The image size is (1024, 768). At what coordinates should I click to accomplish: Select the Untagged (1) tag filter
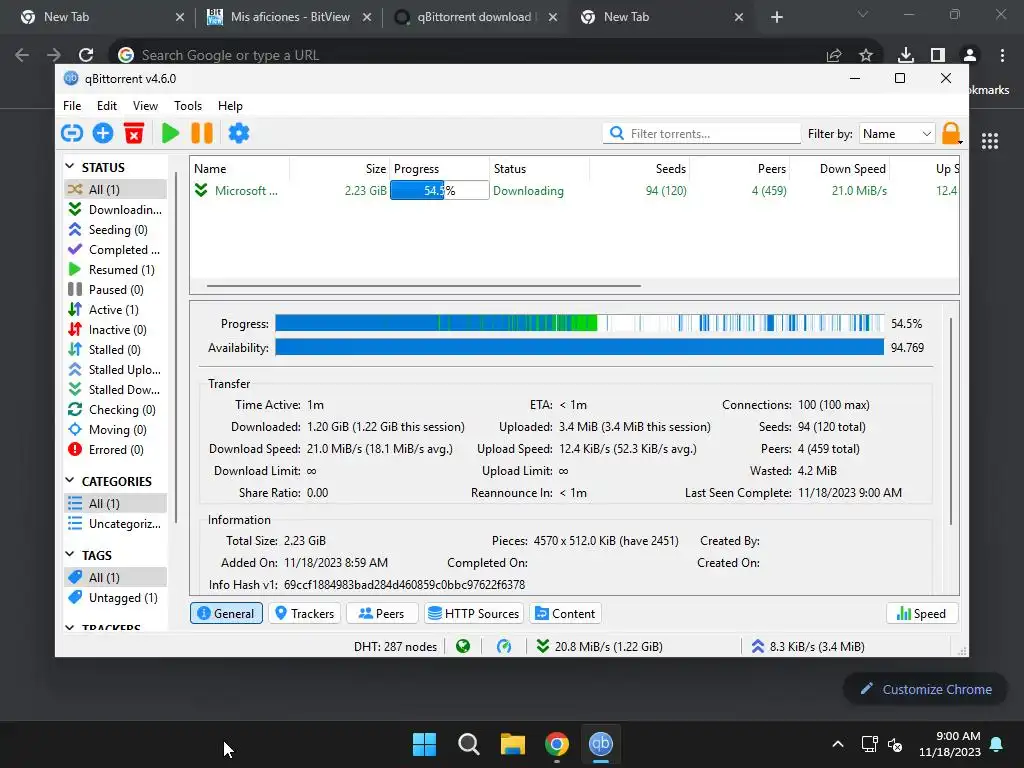coord(116,598)
